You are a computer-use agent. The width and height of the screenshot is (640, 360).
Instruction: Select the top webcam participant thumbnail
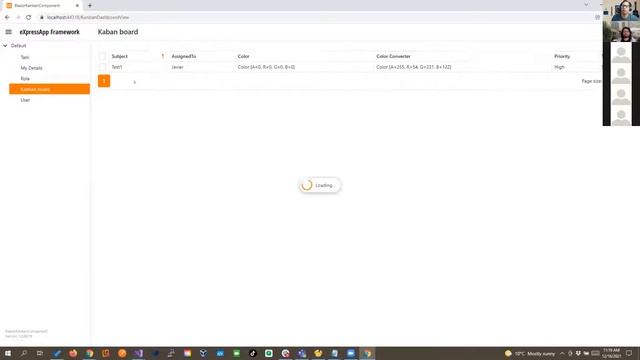click(621, 10)
